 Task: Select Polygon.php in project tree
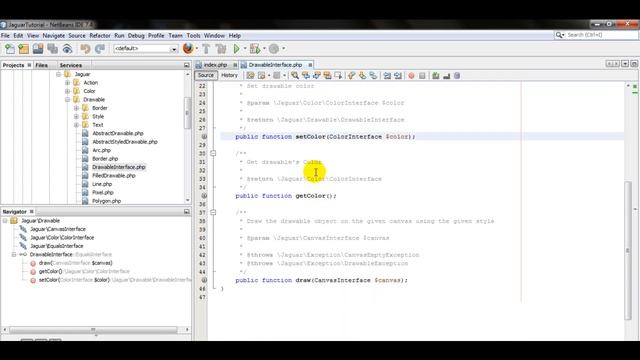point(106,201)
